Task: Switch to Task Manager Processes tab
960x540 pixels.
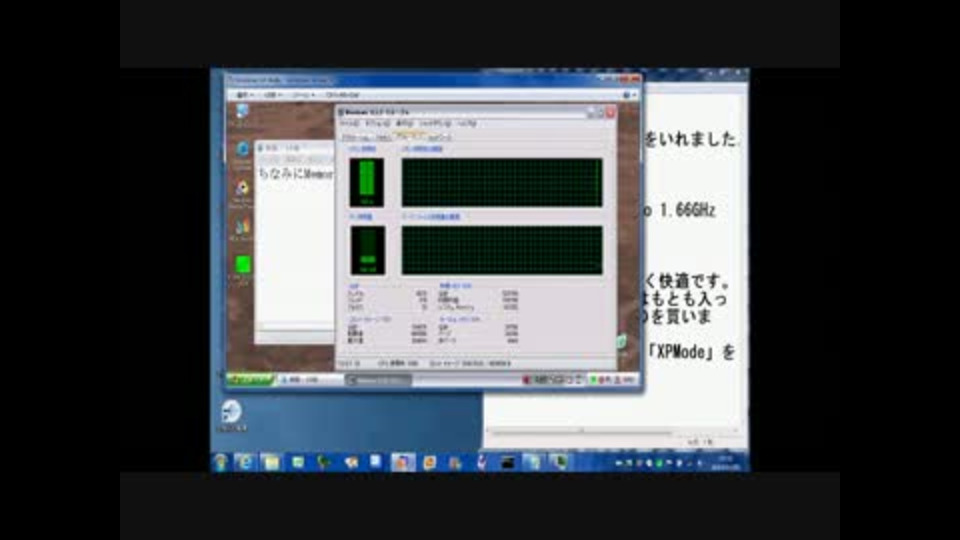Action: pos(383,138)
